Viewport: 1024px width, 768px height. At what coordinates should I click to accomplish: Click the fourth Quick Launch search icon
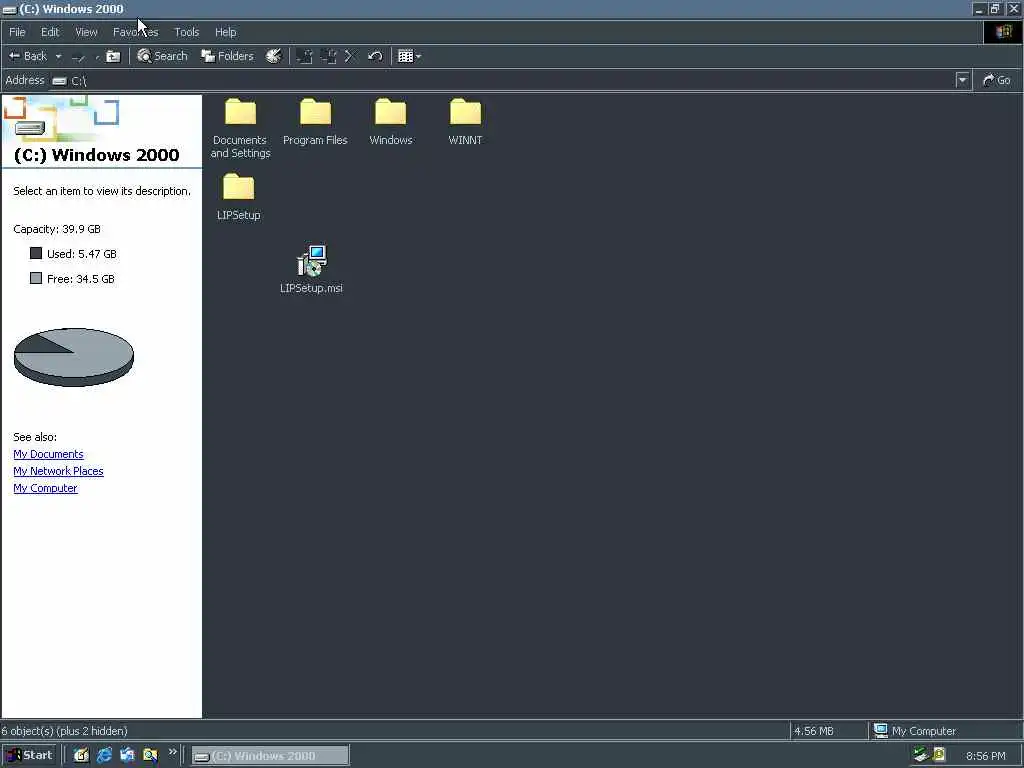pyautogui.click(x=150, y=756)
